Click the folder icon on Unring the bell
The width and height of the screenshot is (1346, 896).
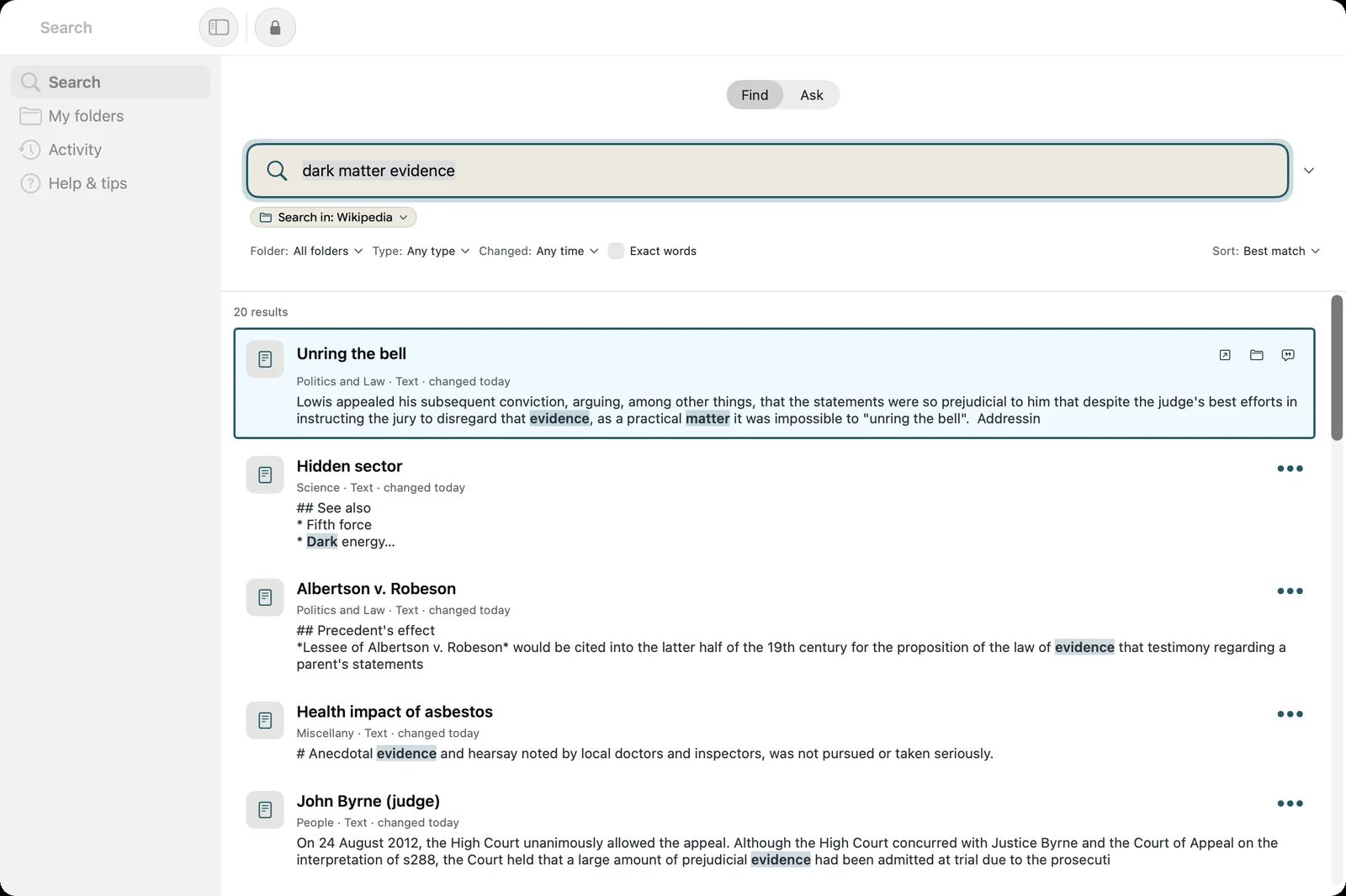[x=1257, y=355]
